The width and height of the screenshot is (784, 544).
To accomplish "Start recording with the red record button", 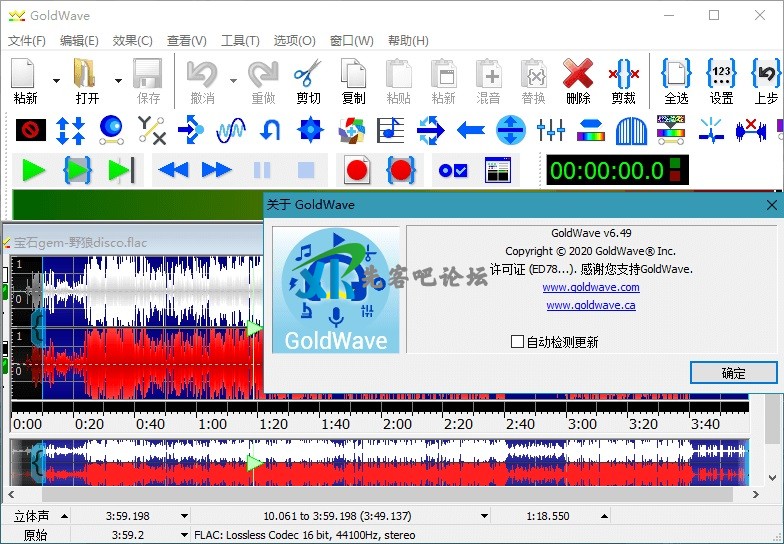I will pyautogui.click(x=357, y=170).
